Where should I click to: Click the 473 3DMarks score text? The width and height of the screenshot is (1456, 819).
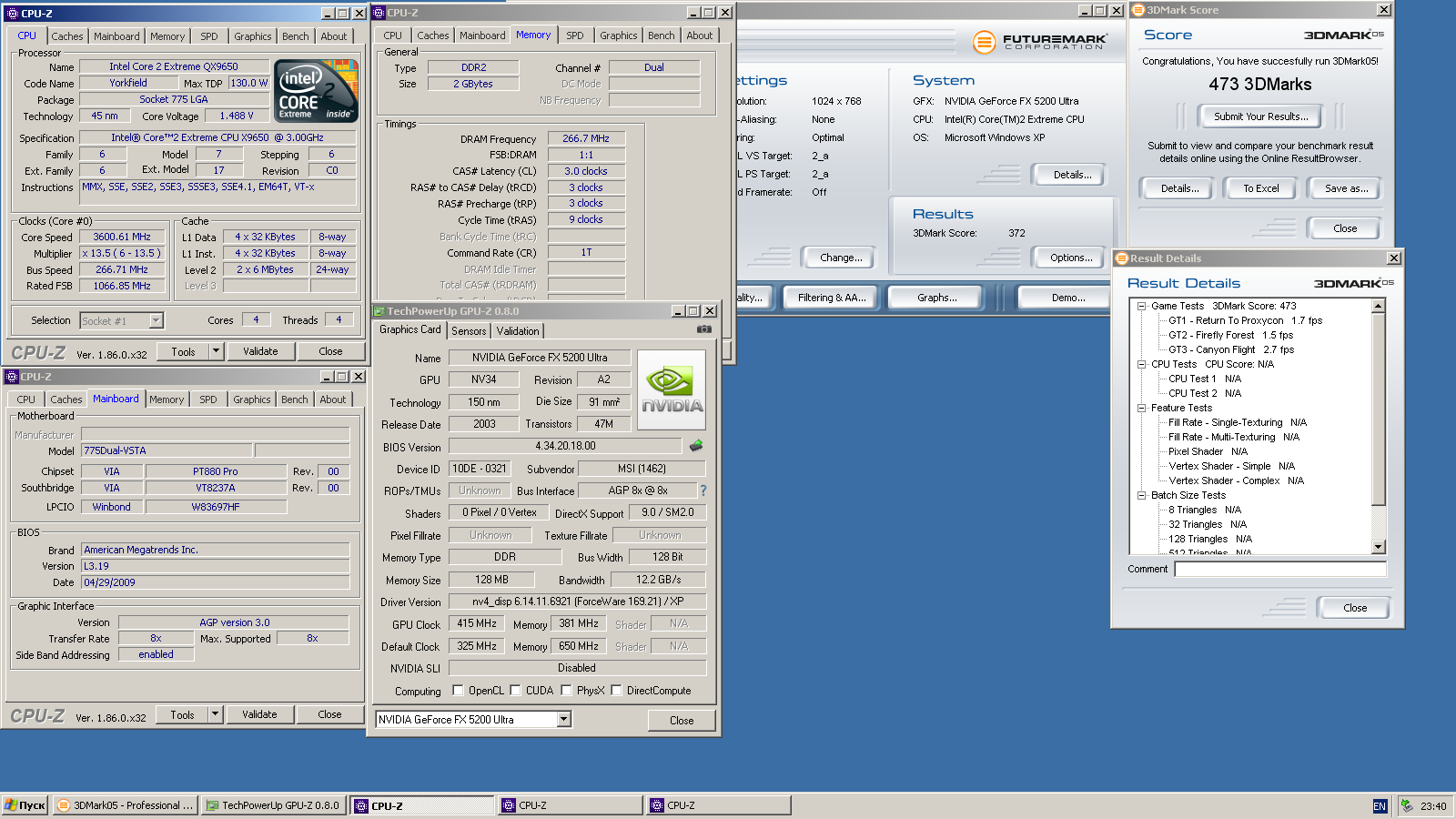pos(1260,85)
